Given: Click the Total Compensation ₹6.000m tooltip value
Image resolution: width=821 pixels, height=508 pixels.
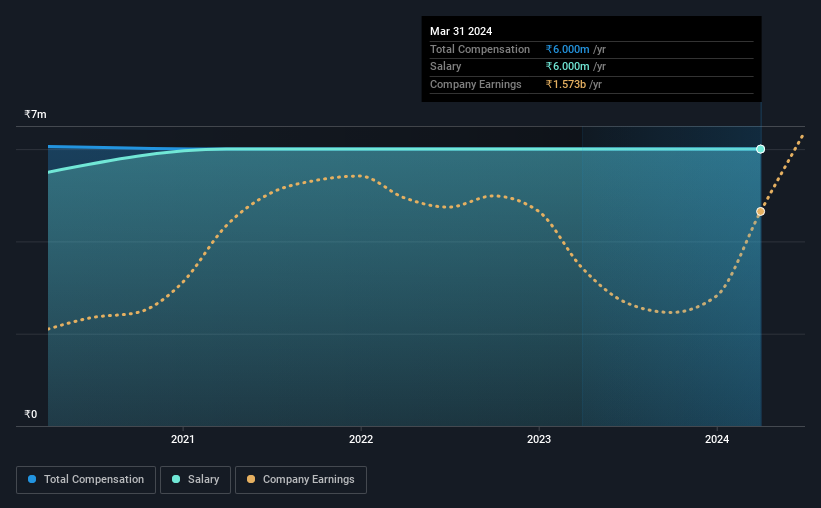Looking at the screenshot, I should [x=568, y=49].
